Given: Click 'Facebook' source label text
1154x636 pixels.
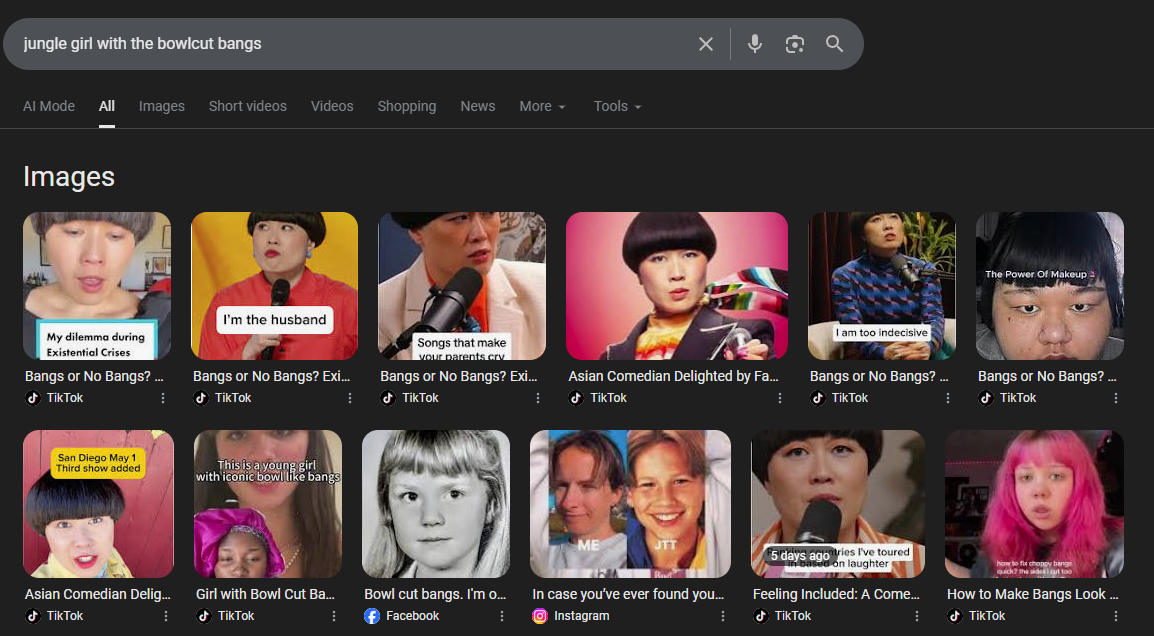Looking at the screenshot, I should (x=412, y=616).
